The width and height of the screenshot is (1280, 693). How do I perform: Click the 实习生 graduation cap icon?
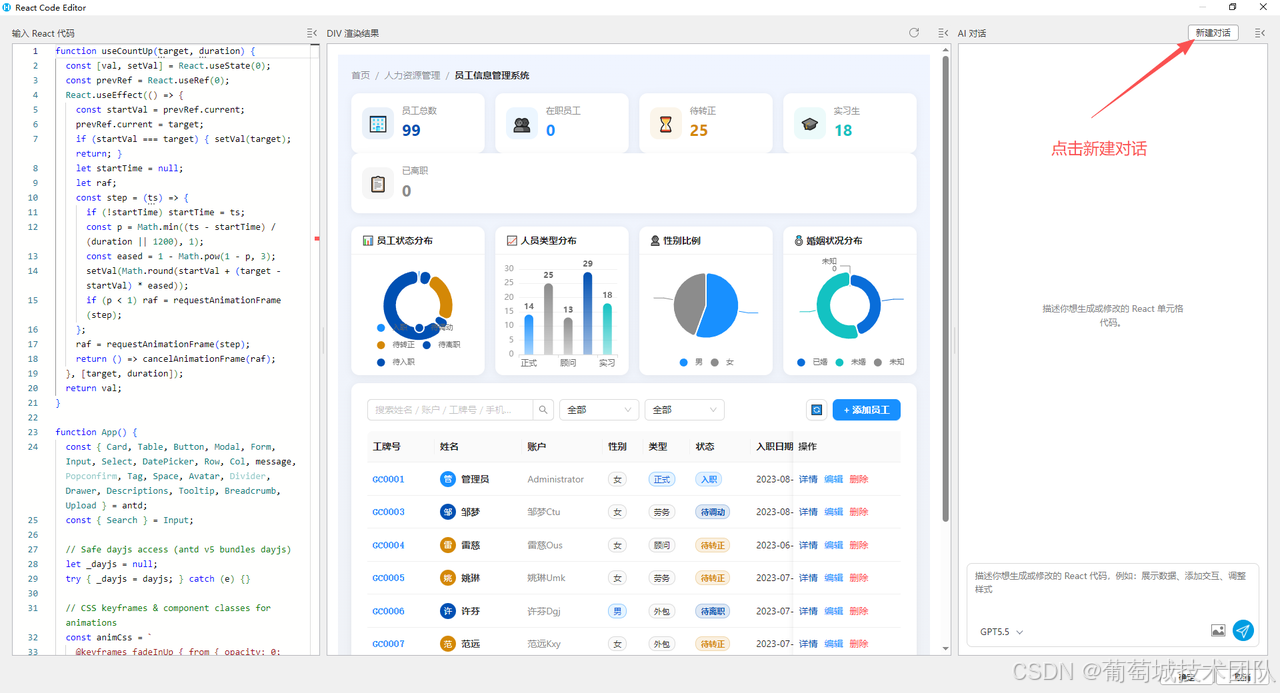click(809, 124)
